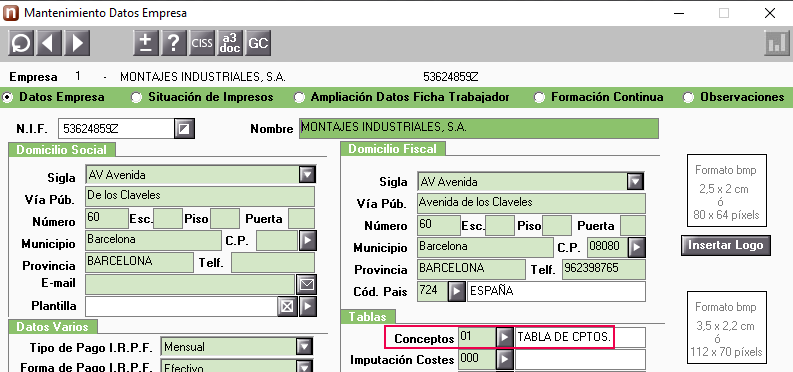Image resolution: width=793 pixels, height=372 pixels.
Task: Click the upper logo placeholder 80 x 64 píxels
Action: [726, 191]
